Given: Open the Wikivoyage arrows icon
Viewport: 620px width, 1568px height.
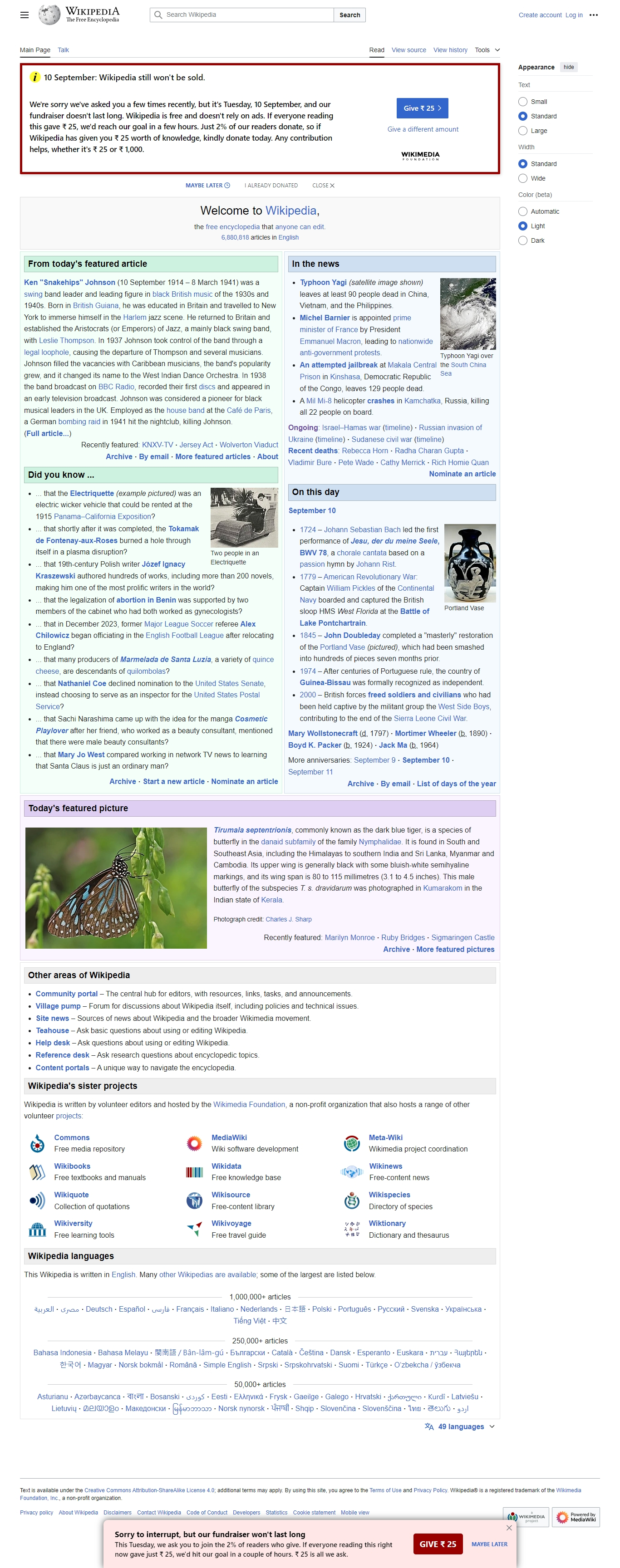Looking at the screenshot, I should [194, 1229].
